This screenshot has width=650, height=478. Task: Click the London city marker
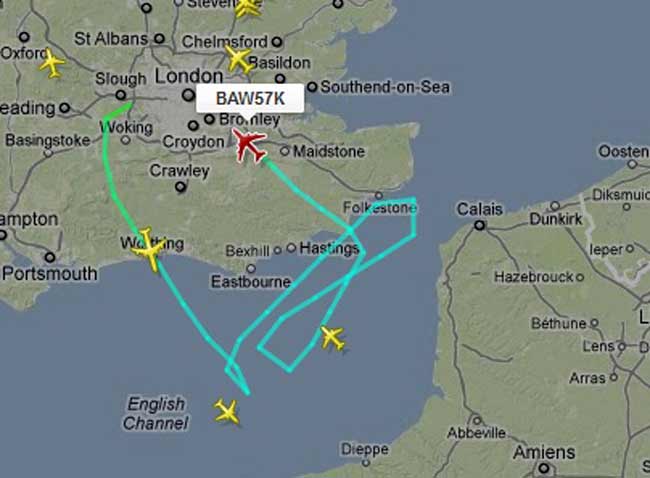click(189, 95)
